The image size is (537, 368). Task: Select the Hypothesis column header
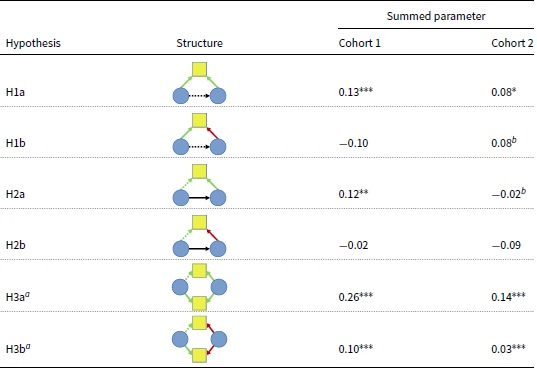(x=33, y=43)
